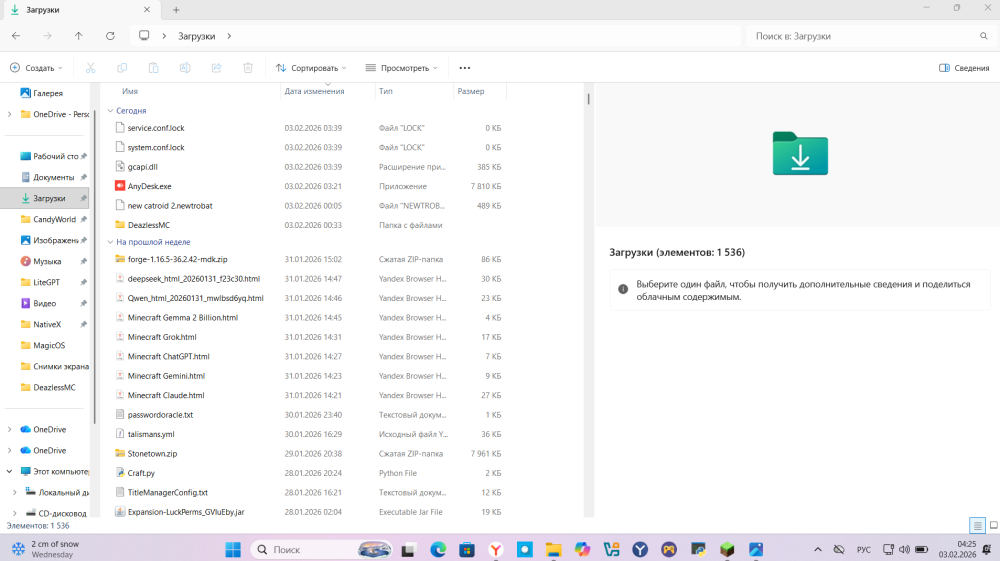1000x561 pixels.
Task: Switch to large thumbnails view icon
Action: tap(994, 526)
